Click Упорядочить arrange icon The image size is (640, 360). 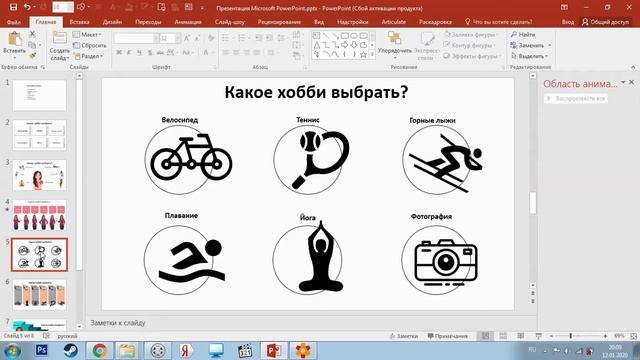tap(395, 39)
